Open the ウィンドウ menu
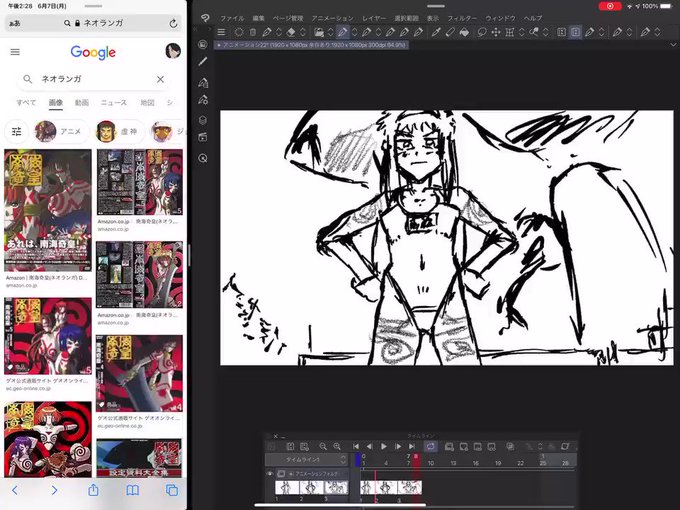The width and height of the screenshot is (680, 510). pyautogui.click(x=500, y=18)
